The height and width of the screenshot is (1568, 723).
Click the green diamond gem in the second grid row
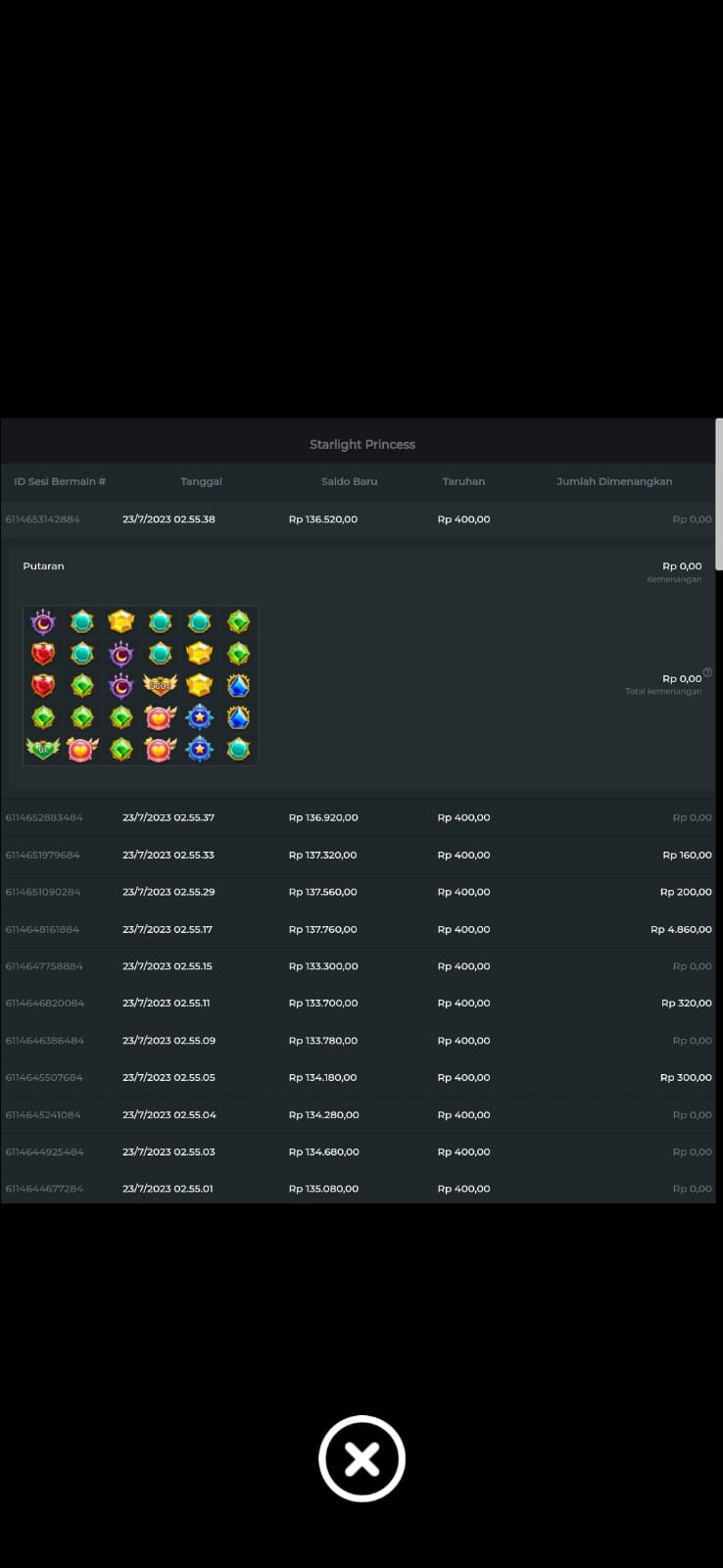(x=238, y=654)
